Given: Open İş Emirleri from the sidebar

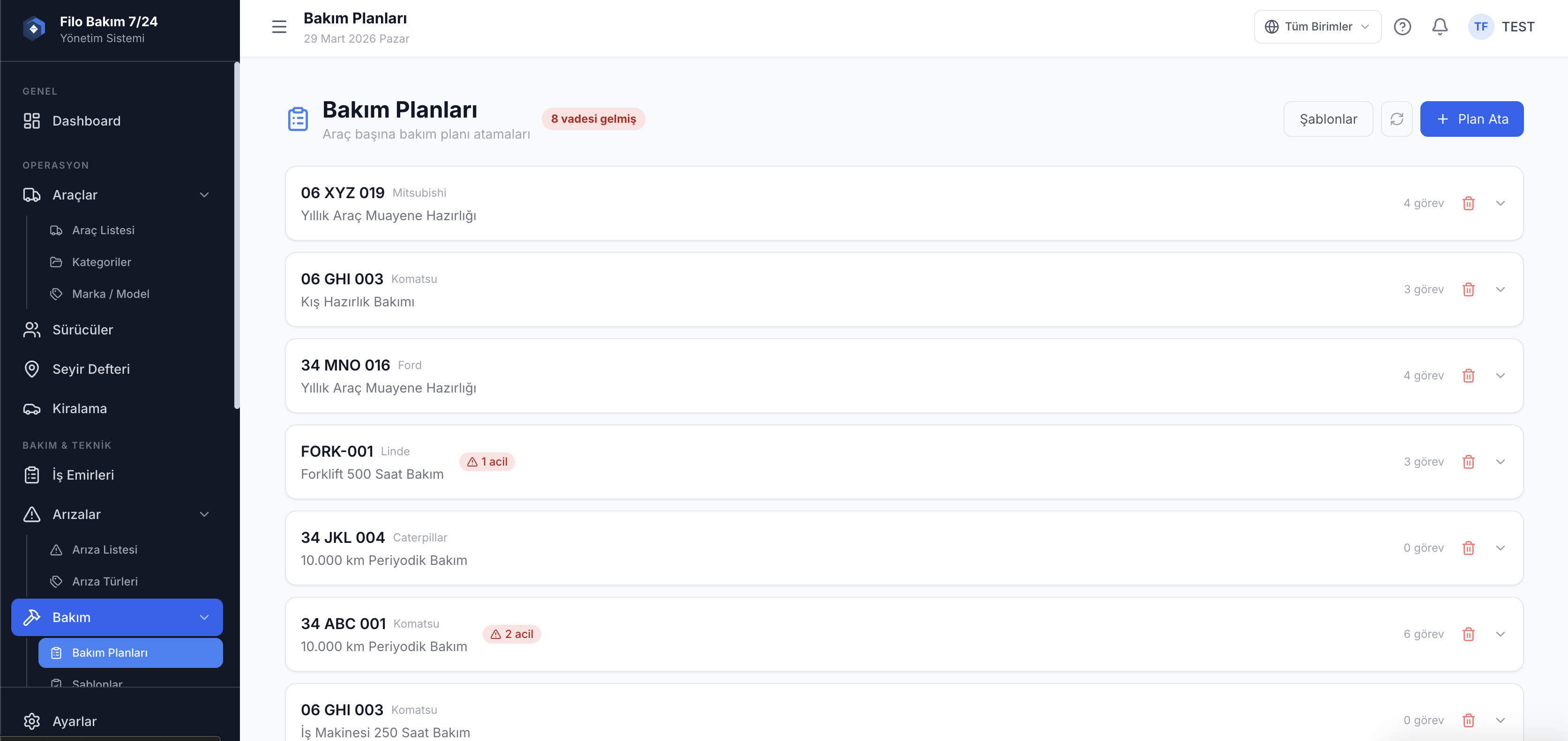Looking at the screenshot, I should coord(83,474).
